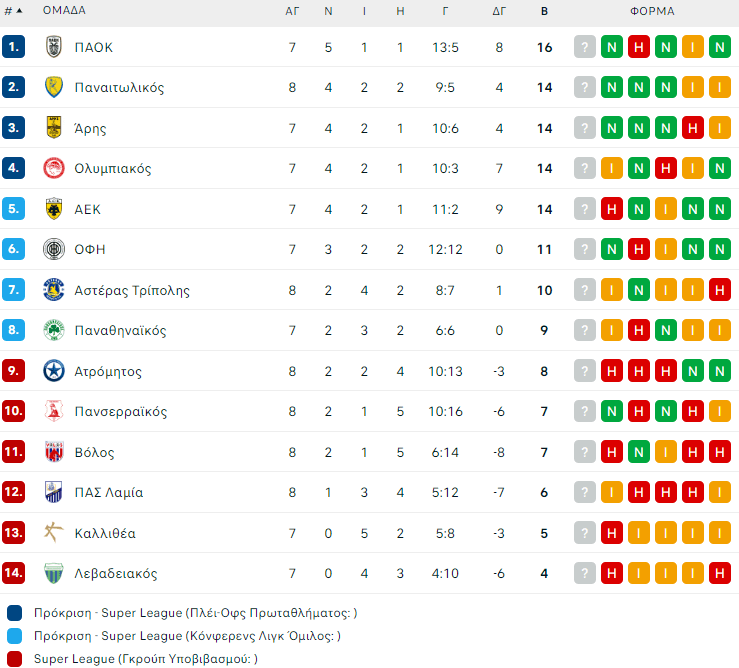Click ΠΑΟΚ's upcoming match question mark
This screenshot has width=739, height=668.
click(x=585, y=47)
